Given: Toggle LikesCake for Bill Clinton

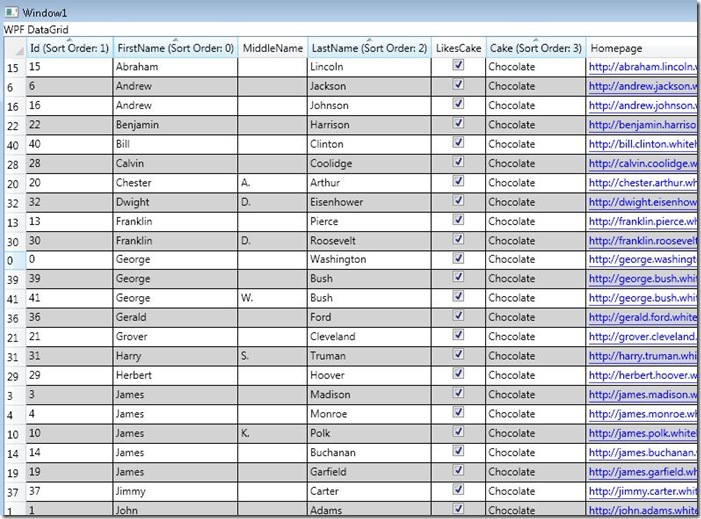Looking at the screenshot, I should coord(458,142).
